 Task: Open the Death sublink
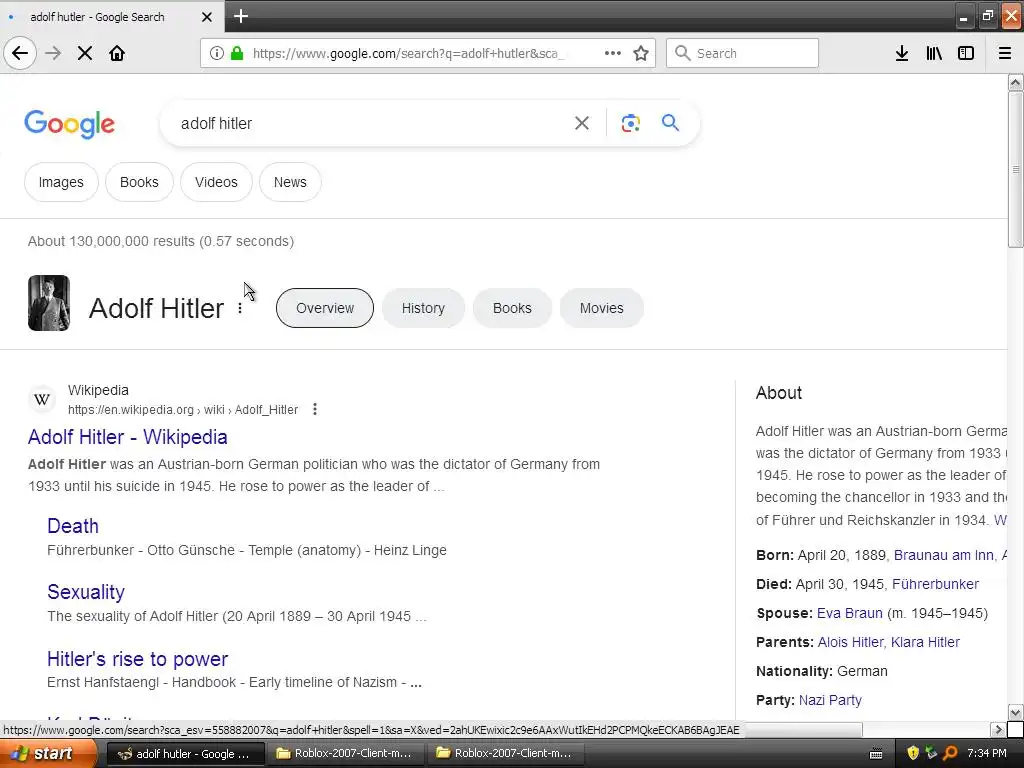(72, 526)
